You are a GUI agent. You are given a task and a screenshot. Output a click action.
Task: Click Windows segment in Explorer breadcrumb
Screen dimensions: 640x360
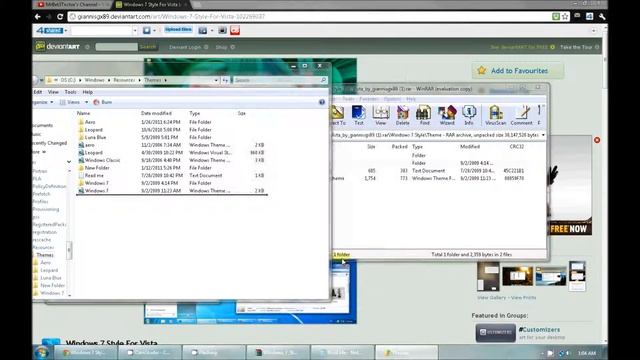[94, 80]
